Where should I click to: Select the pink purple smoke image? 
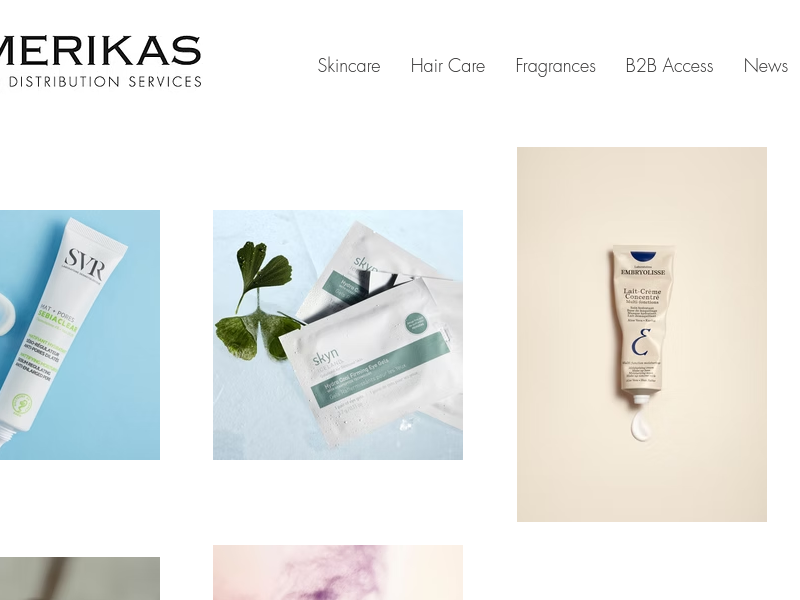[338, 572]
